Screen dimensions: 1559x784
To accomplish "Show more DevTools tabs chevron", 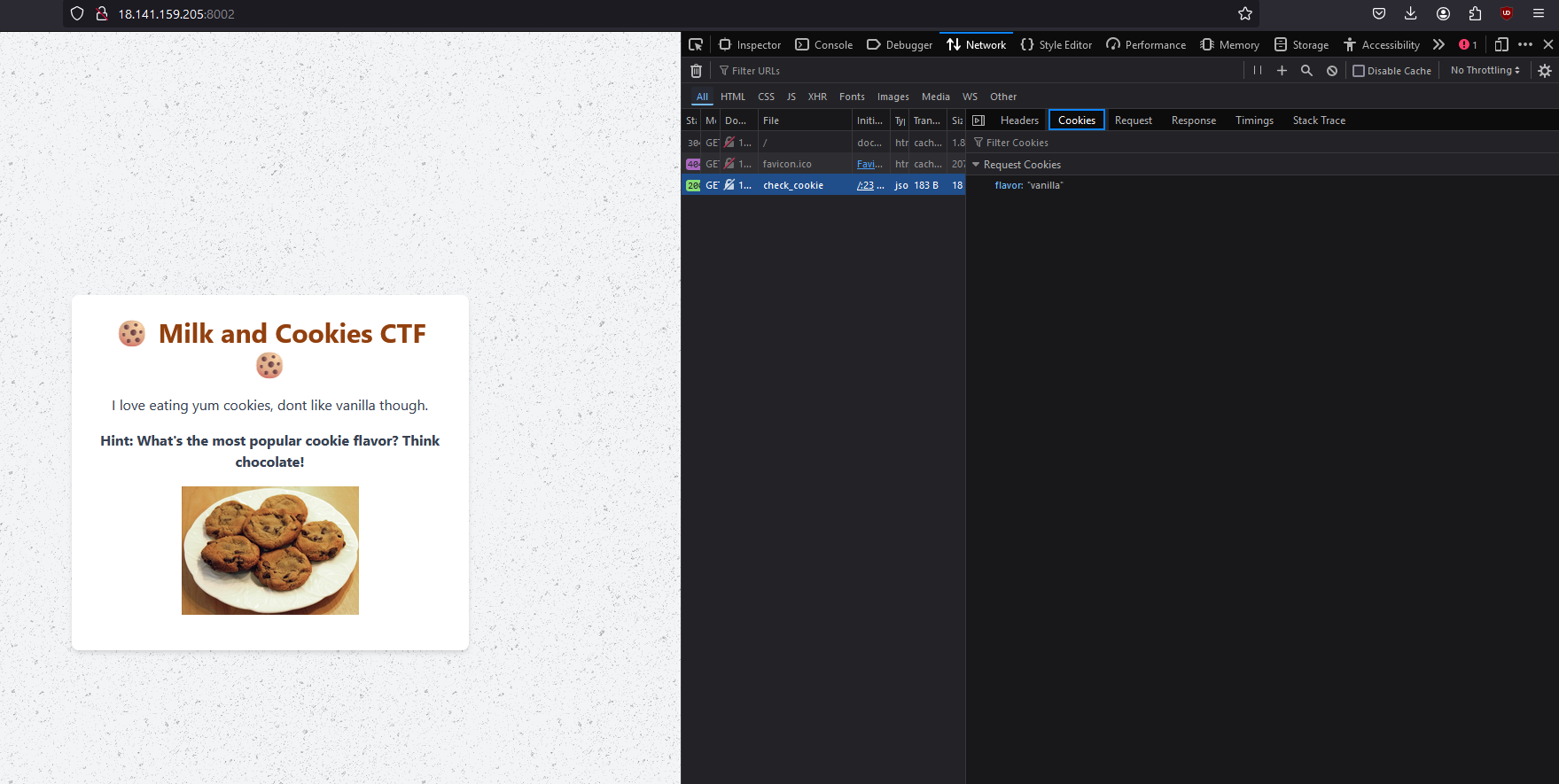I will click(1438, 44).
